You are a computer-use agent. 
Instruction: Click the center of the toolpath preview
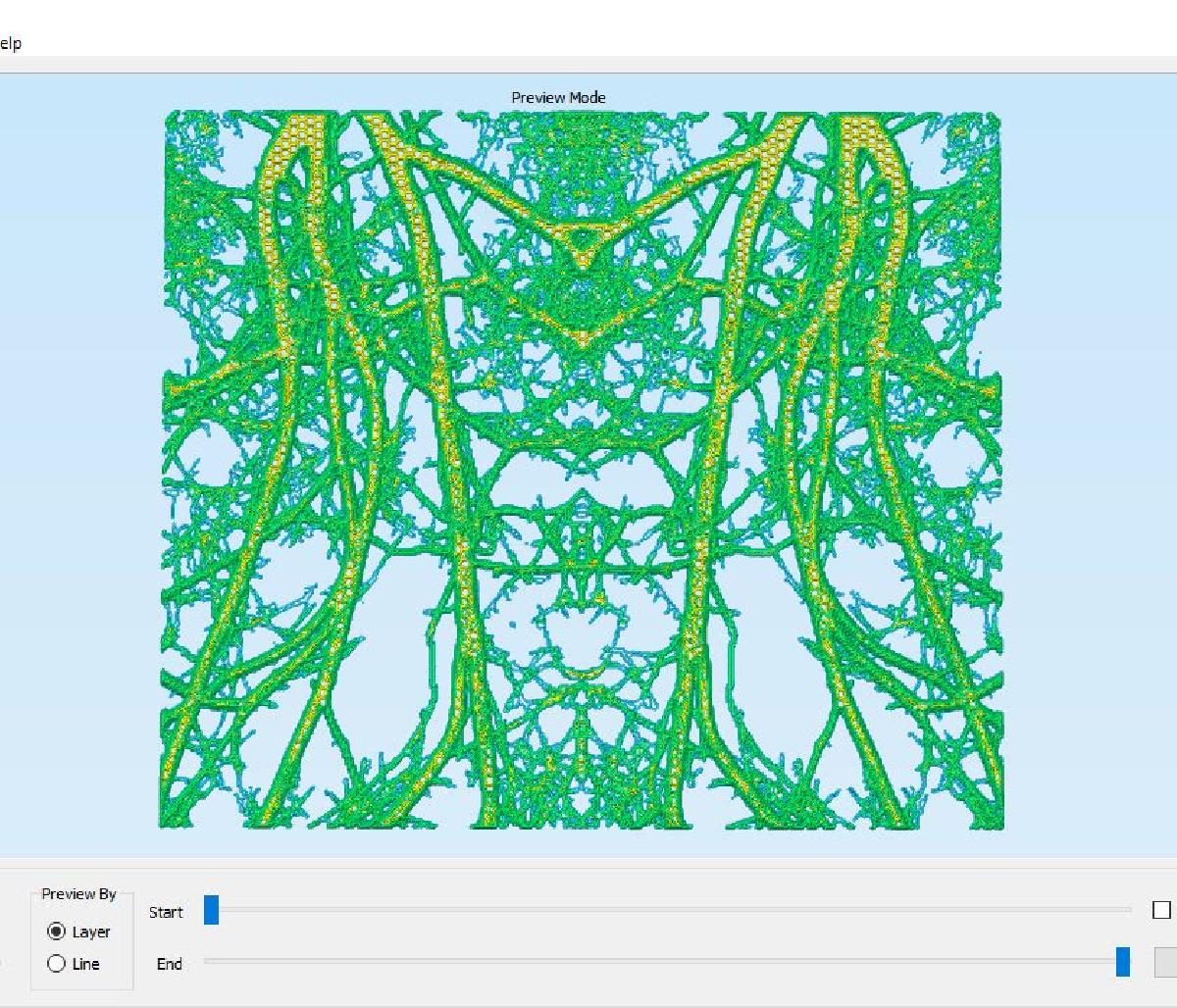point(582,471)
